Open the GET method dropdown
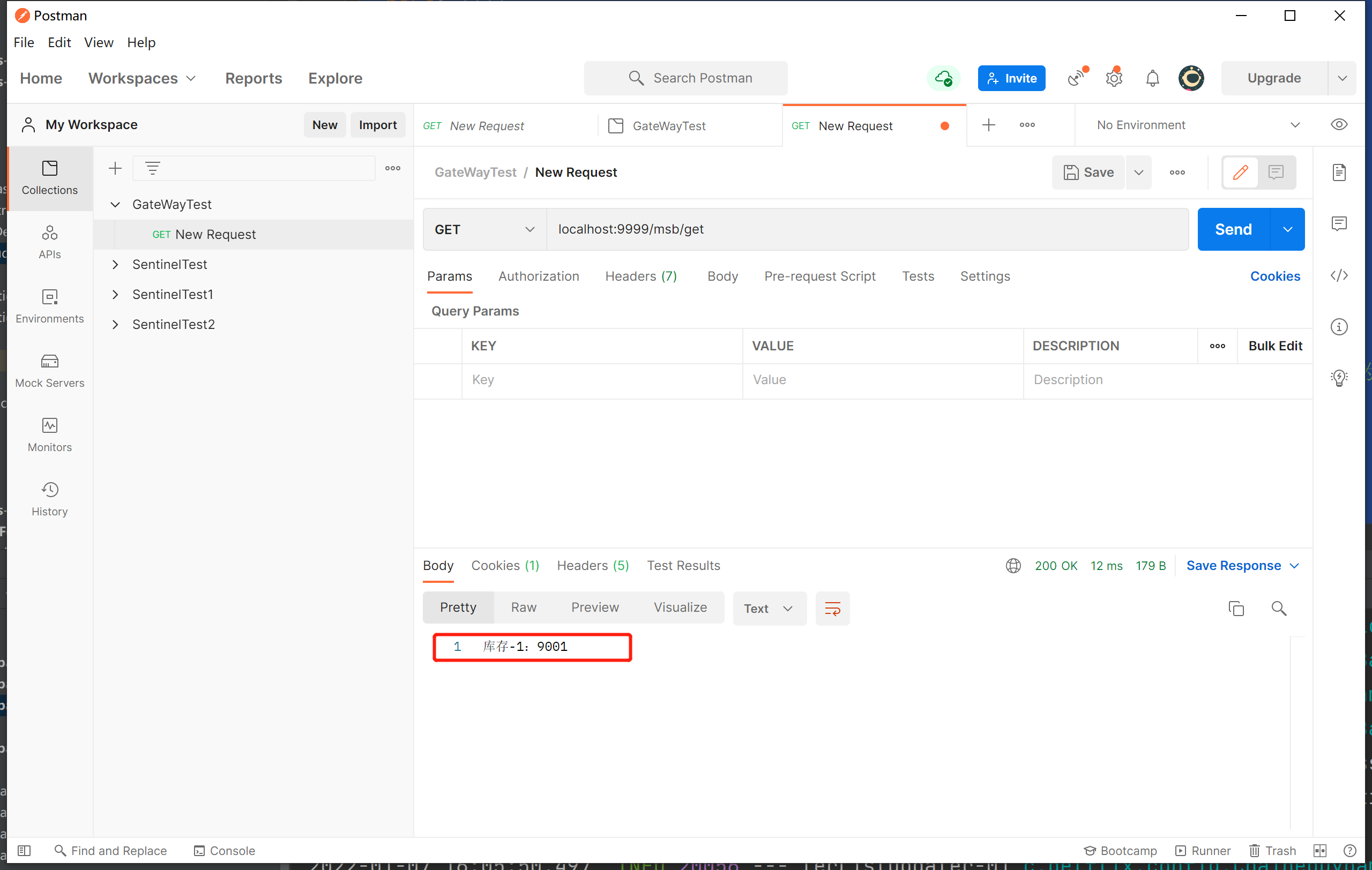 point(484,229)
